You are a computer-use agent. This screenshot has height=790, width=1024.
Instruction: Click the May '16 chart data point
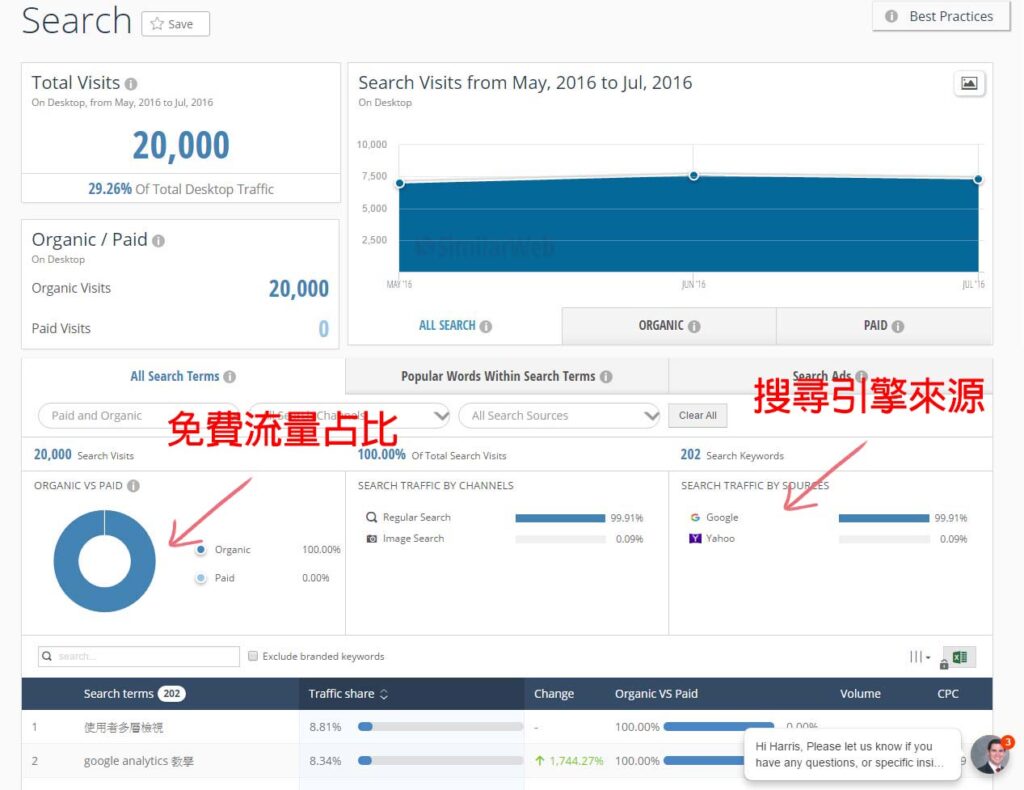click(x=400, y=183)
